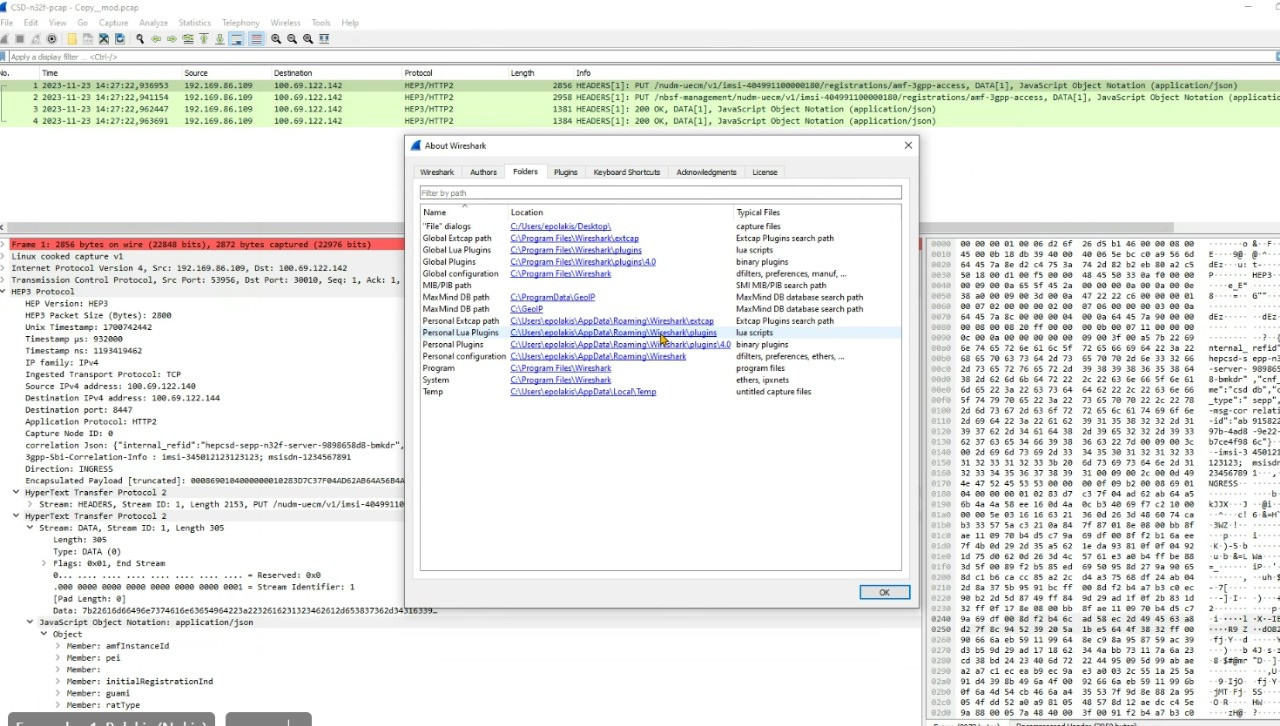This screenshot has width=1280, height=726.
Task: Sort folders by the Typical Files header
Action: click(817, 212)
